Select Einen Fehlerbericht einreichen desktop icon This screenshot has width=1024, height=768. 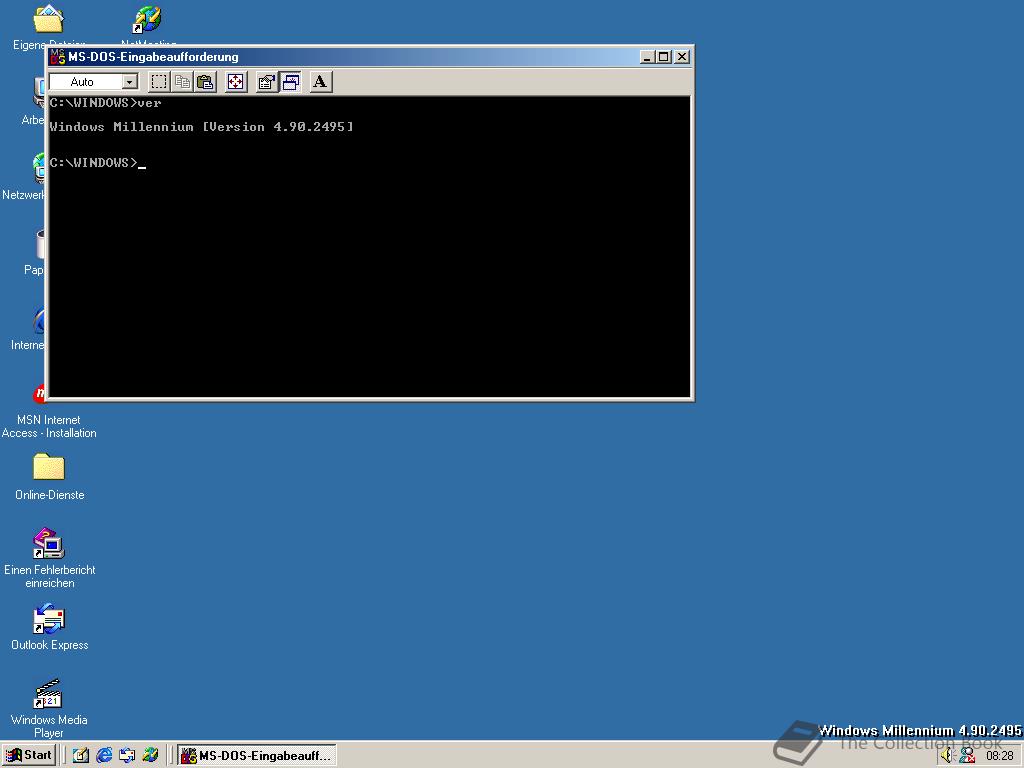coord(49,543)
